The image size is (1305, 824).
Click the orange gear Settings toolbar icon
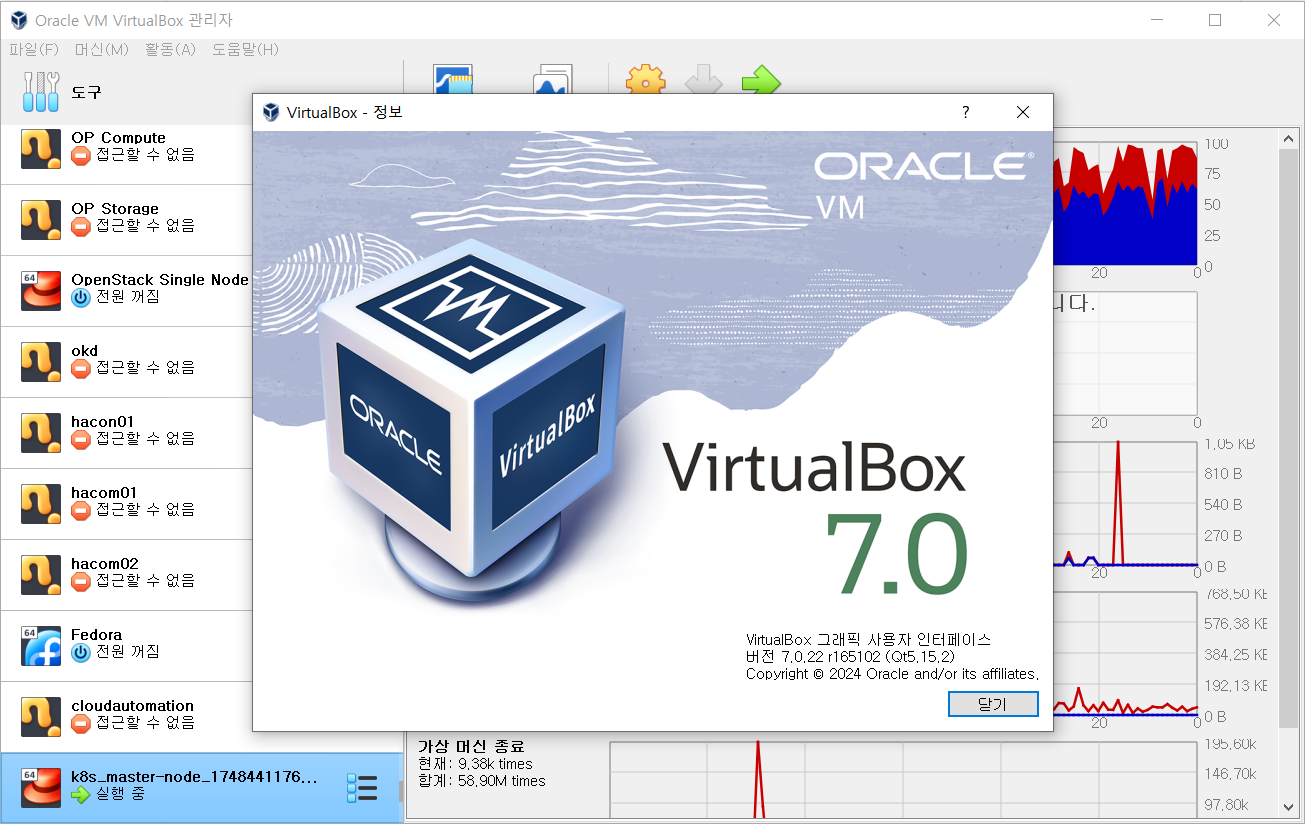645,81
